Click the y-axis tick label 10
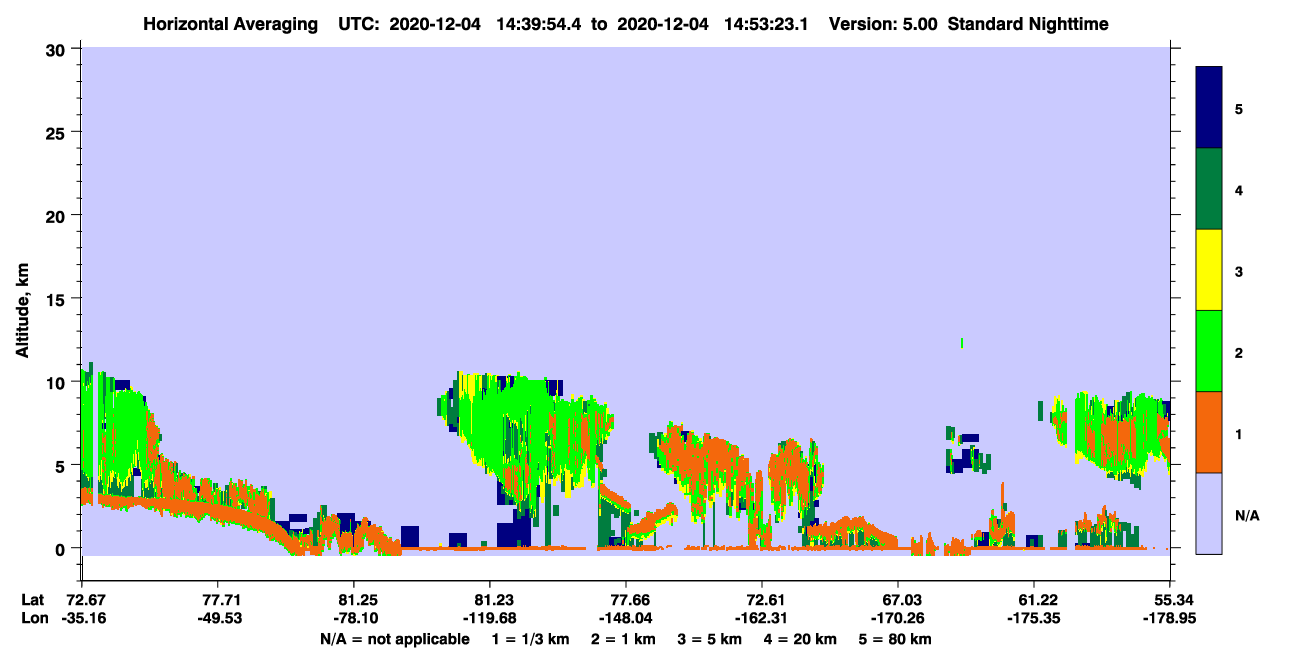 57,382
